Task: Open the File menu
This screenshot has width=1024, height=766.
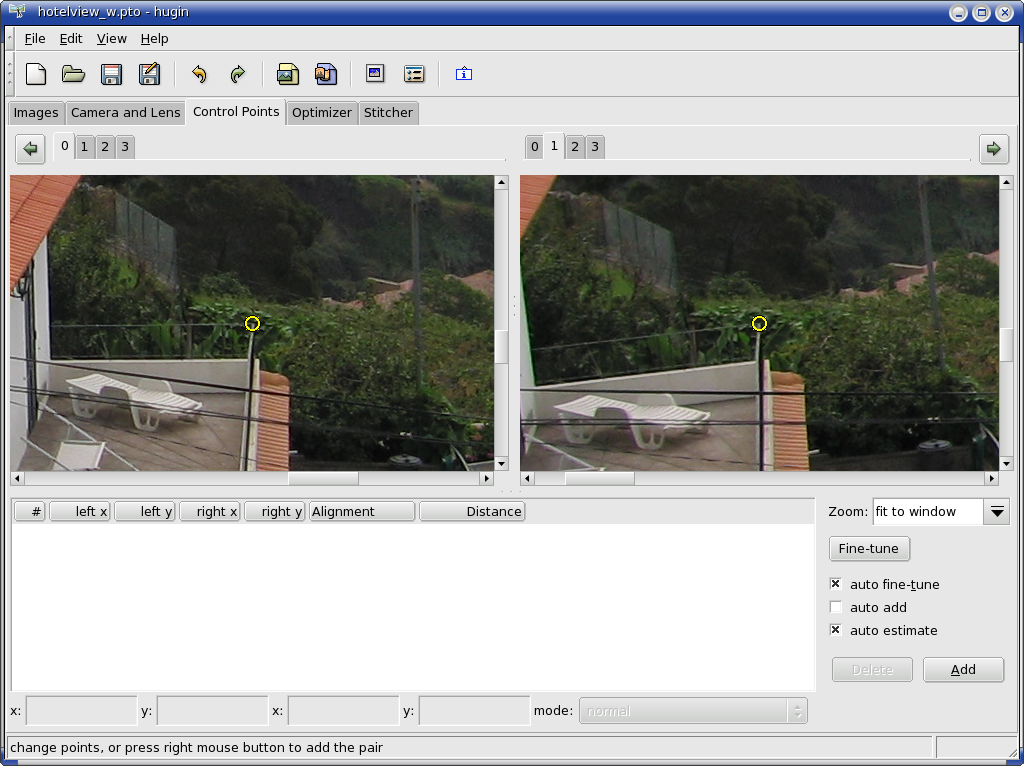Action: click(x=35, y=39)
